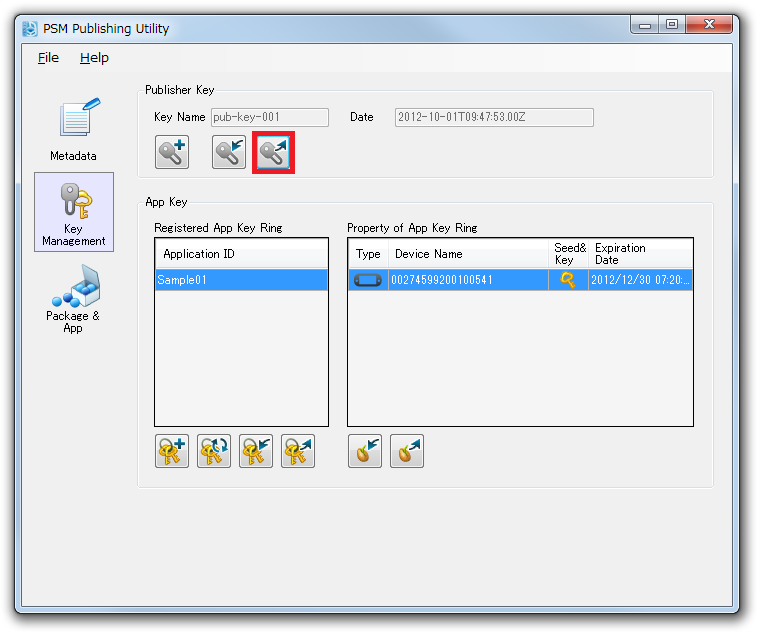Click the Expiration Date column header

click(x=638, y=254)
